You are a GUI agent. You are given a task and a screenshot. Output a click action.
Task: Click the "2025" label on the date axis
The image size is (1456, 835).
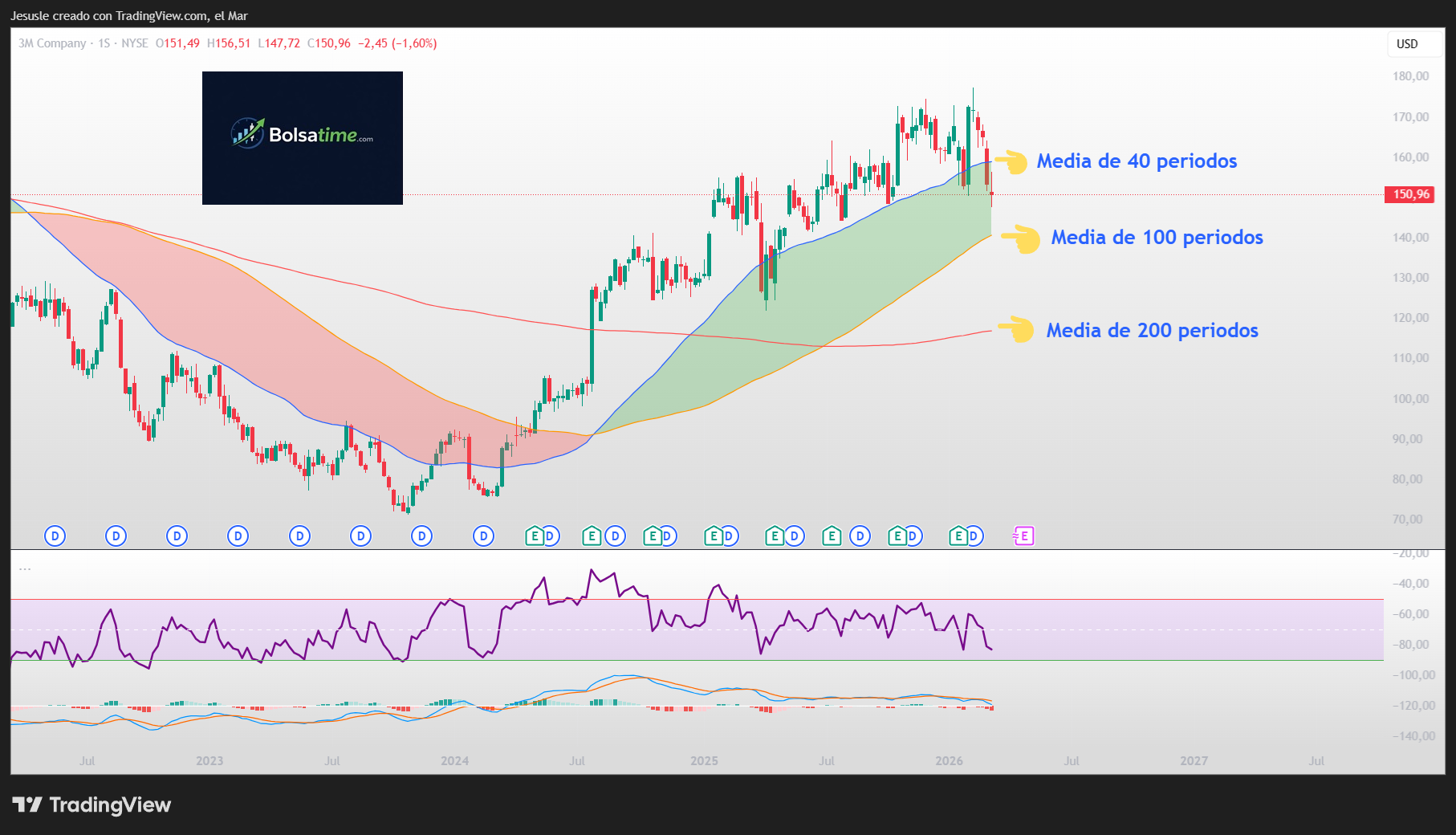click(706, 760)
